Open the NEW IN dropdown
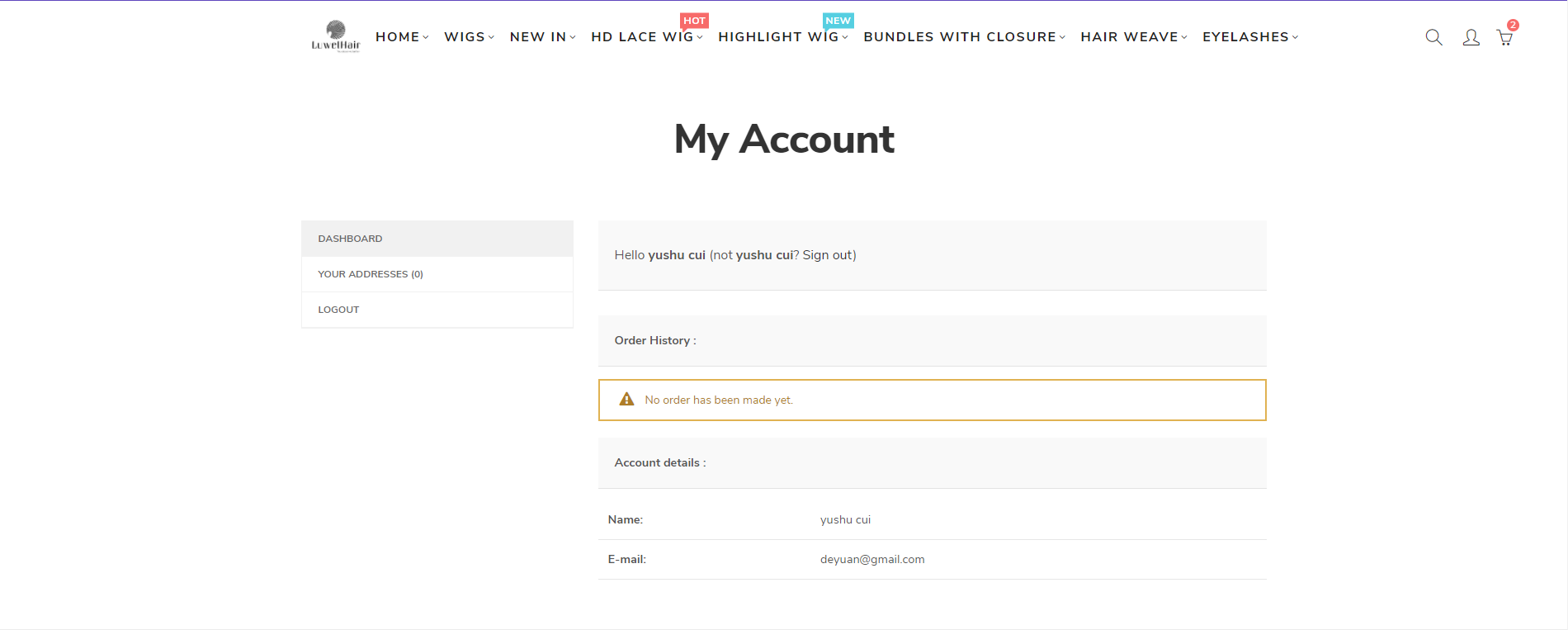This screenshot has height=630, width=1568. [x=541, y=37]
